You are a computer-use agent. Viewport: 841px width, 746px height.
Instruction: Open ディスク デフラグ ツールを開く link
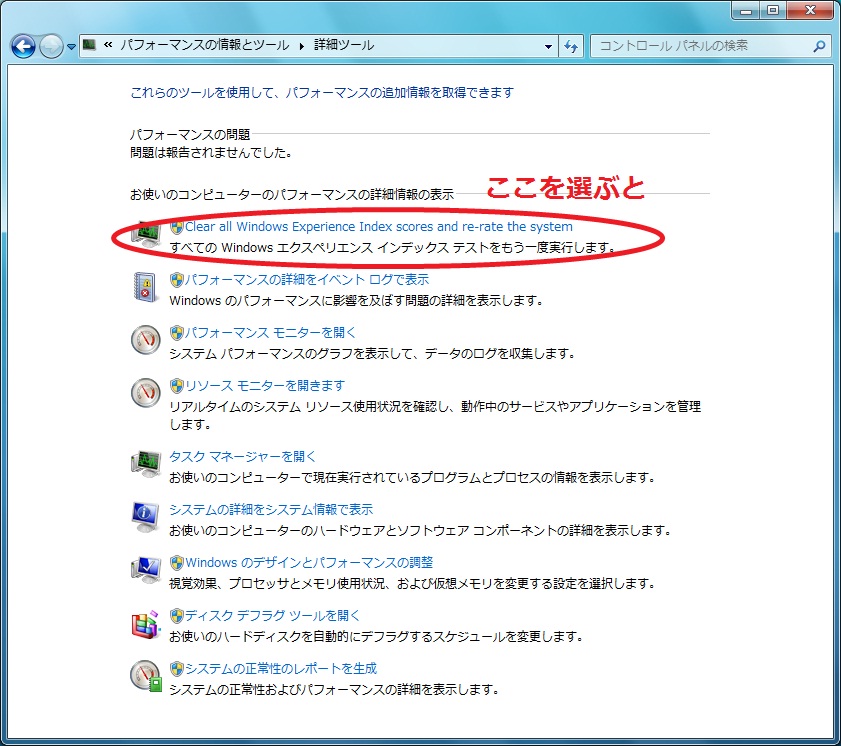tap(272, 616)
